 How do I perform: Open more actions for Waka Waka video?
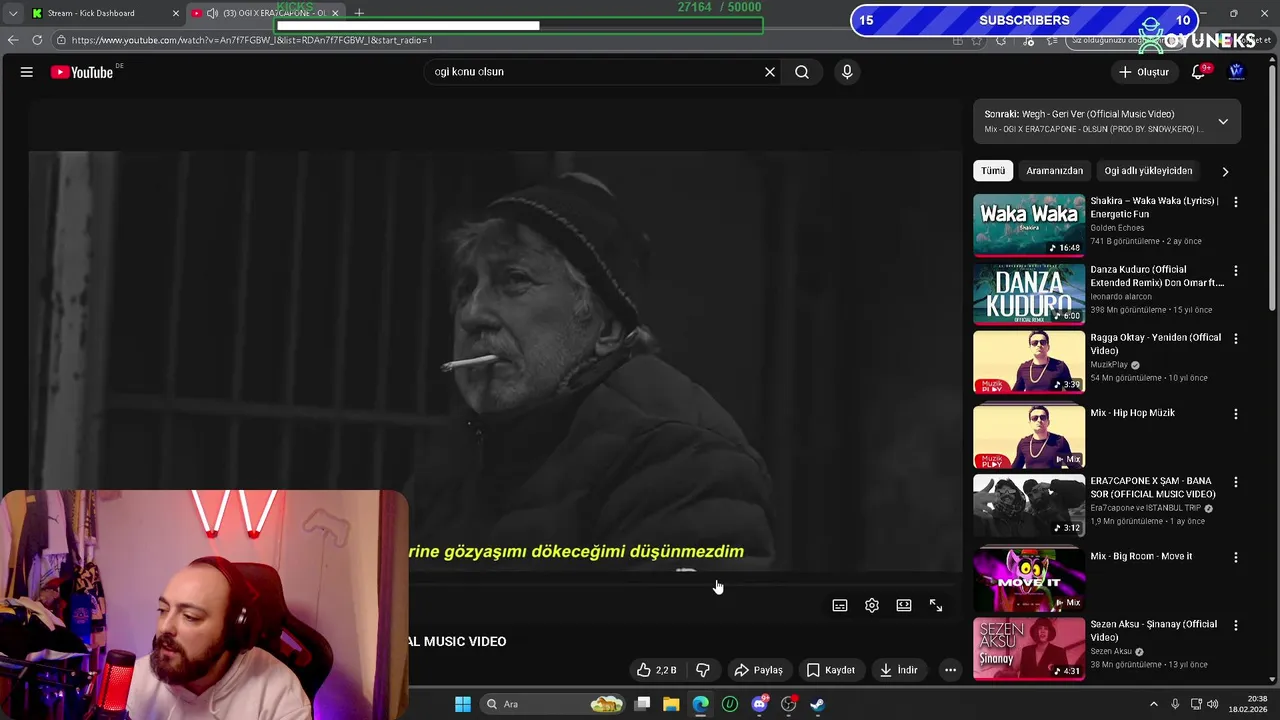coord(1236,202)
